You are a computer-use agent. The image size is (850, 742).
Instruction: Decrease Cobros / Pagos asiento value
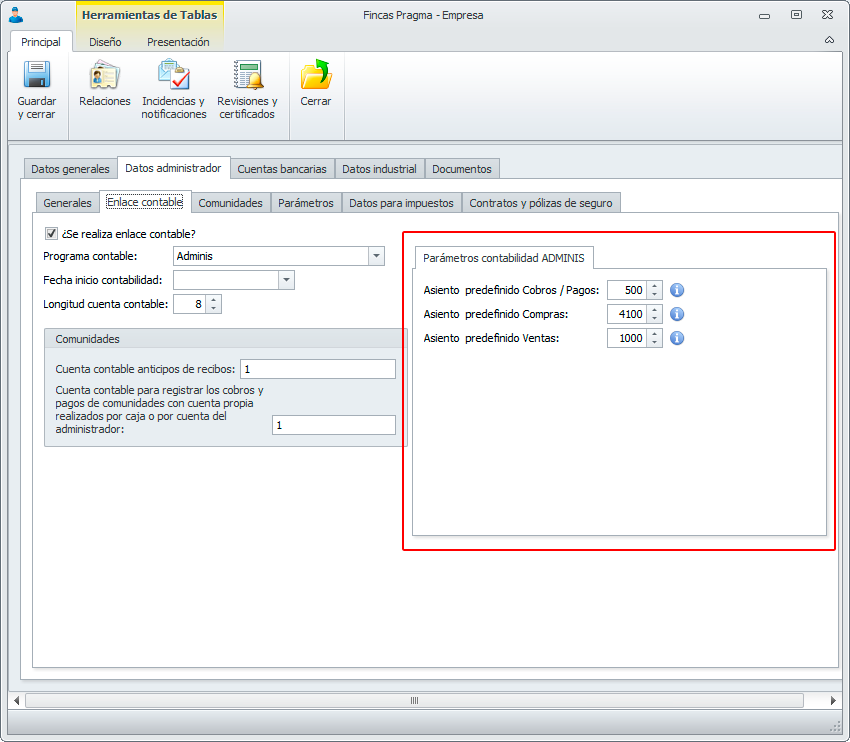click(x=654, y=294)
